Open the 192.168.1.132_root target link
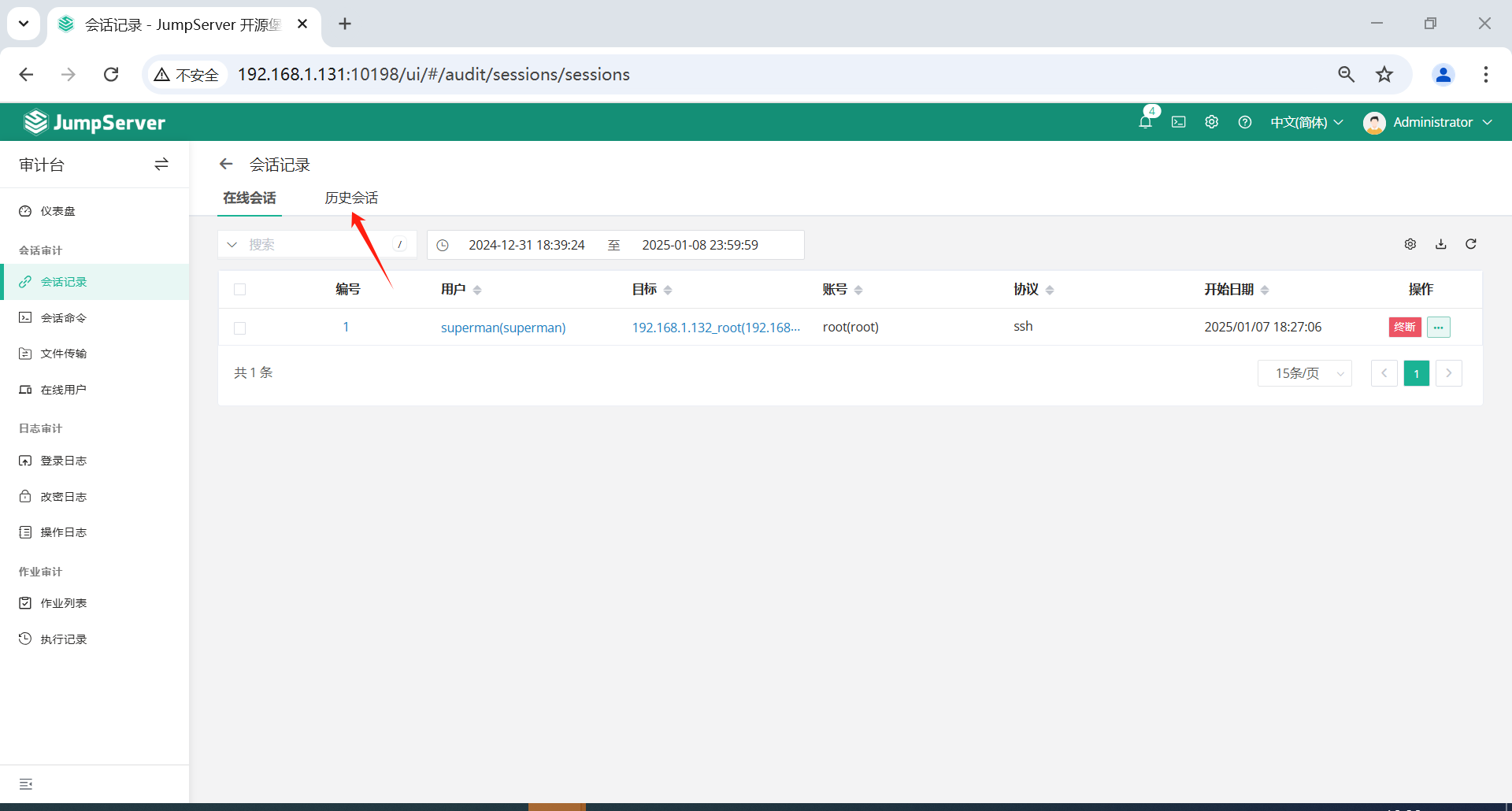The width and height of the screenshot is (1512, 811). coord(716,328)
